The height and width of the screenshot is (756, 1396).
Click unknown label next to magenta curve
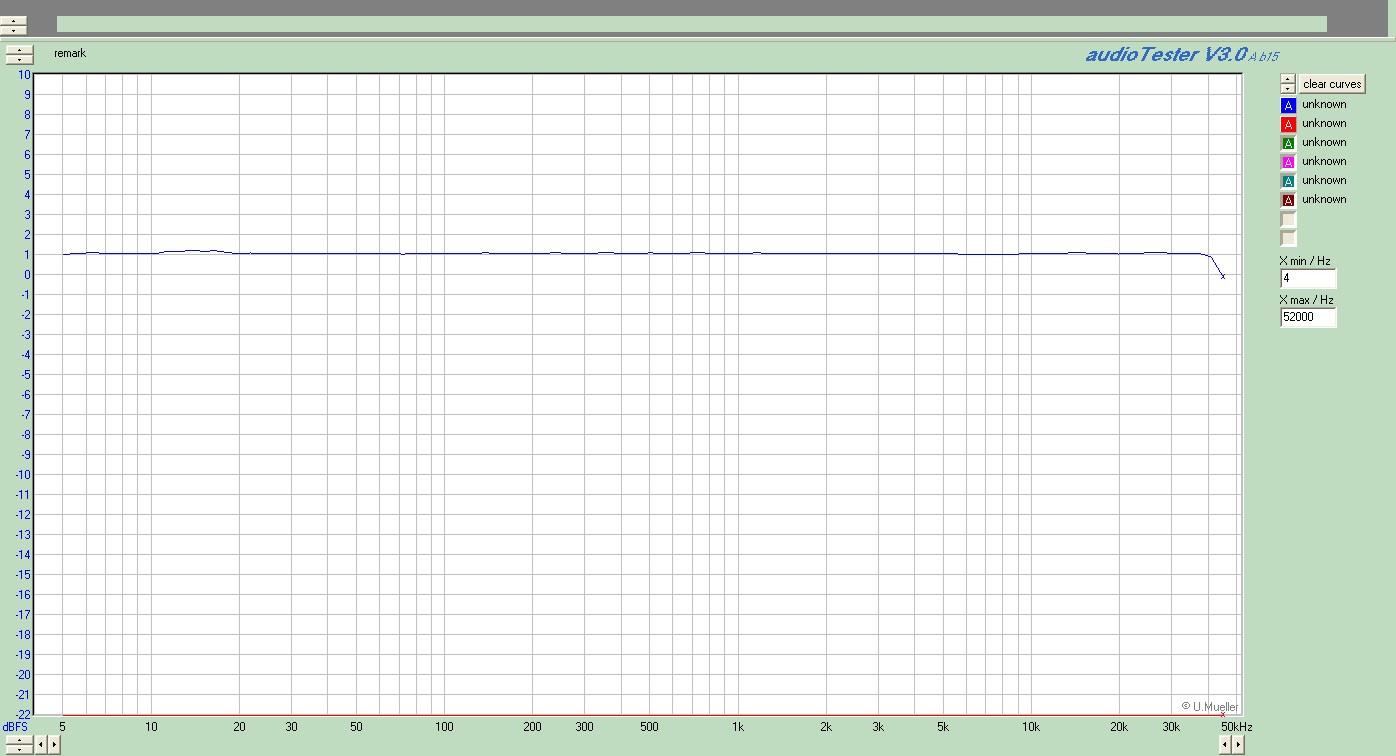1324,161
